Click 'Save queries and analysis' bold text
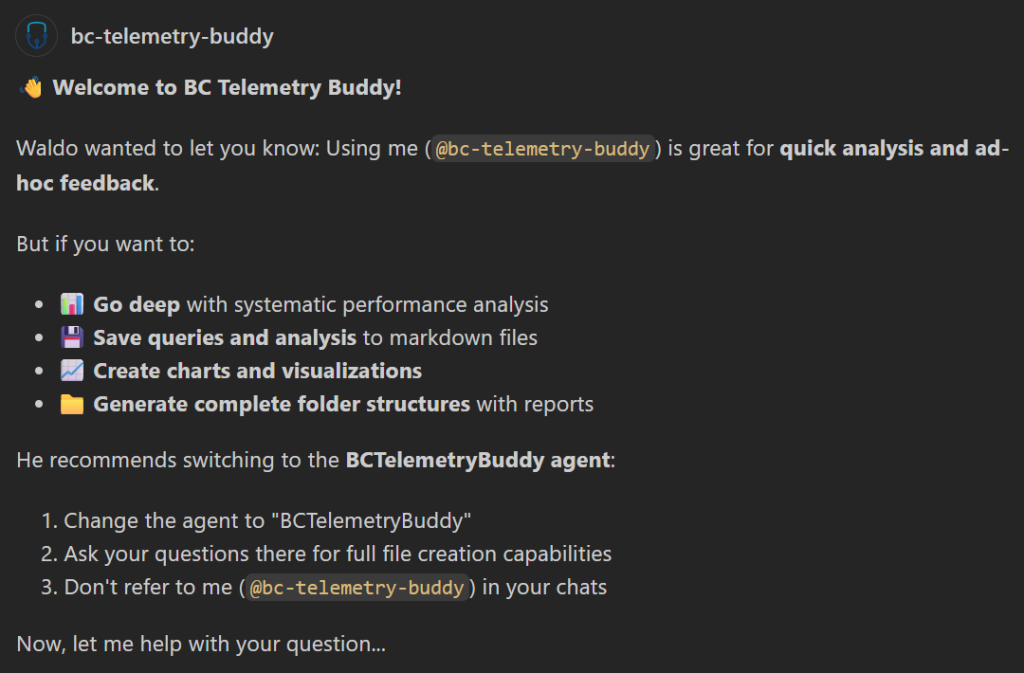The image size is (1024, 673). (x=225, y=338)
